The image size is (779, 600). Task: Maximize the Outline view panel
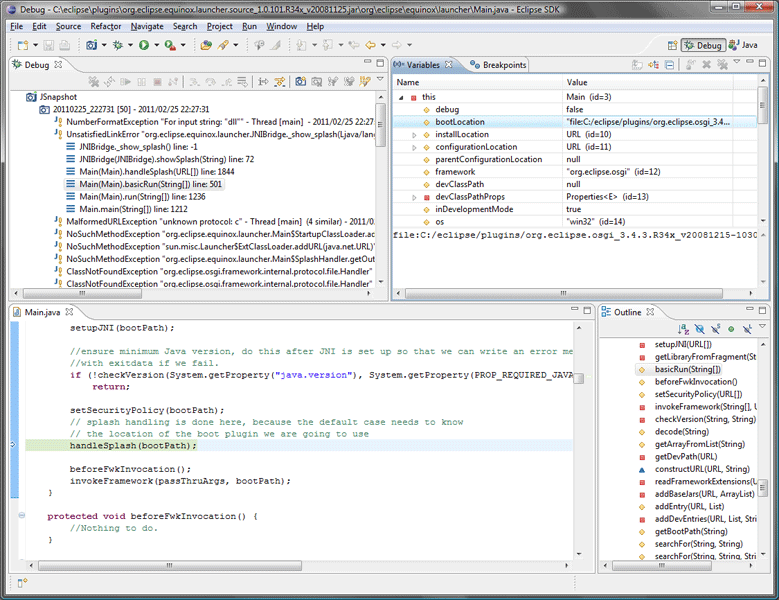pos(762,310)
